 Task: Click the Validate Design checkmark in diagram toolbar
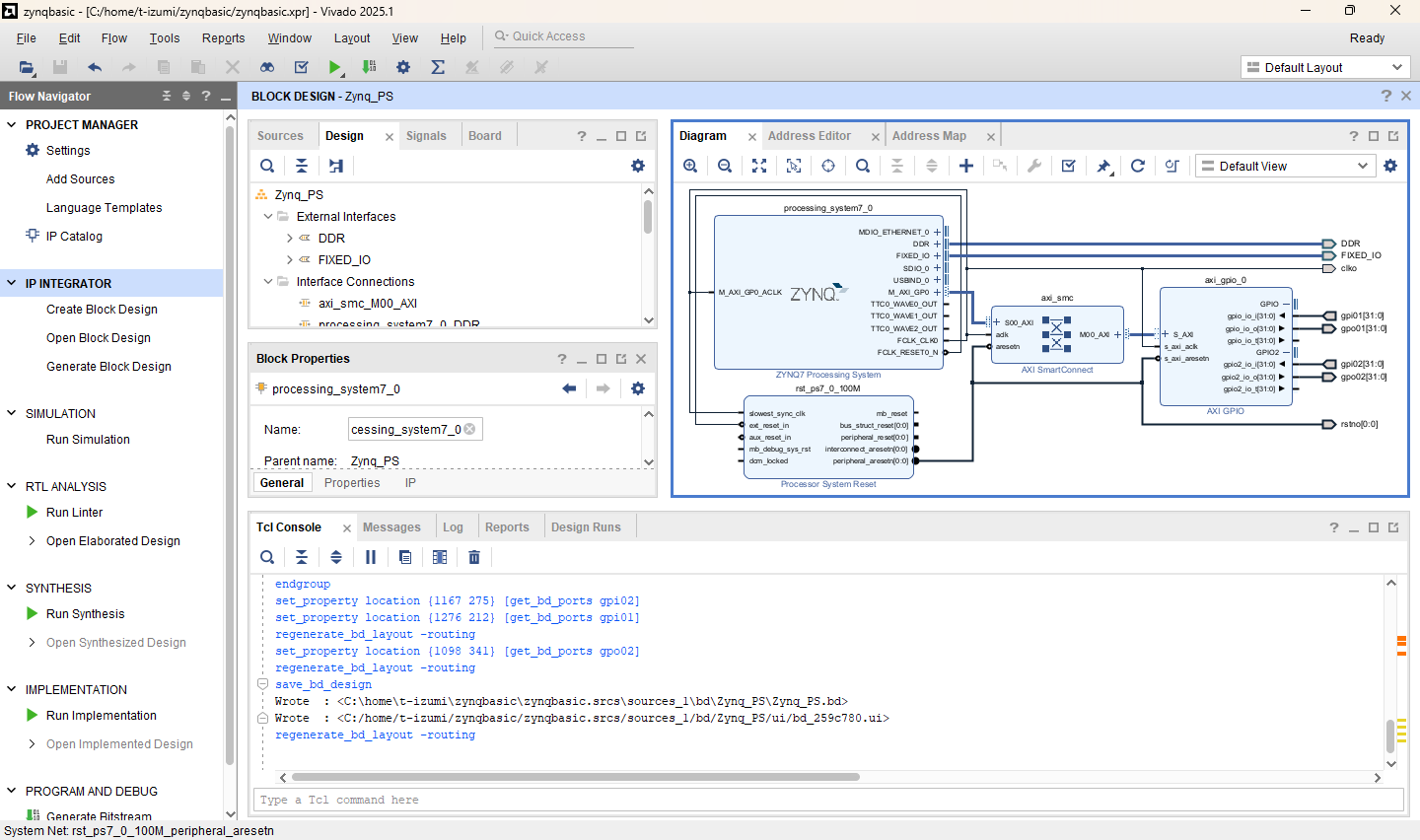coord(1068,166)
